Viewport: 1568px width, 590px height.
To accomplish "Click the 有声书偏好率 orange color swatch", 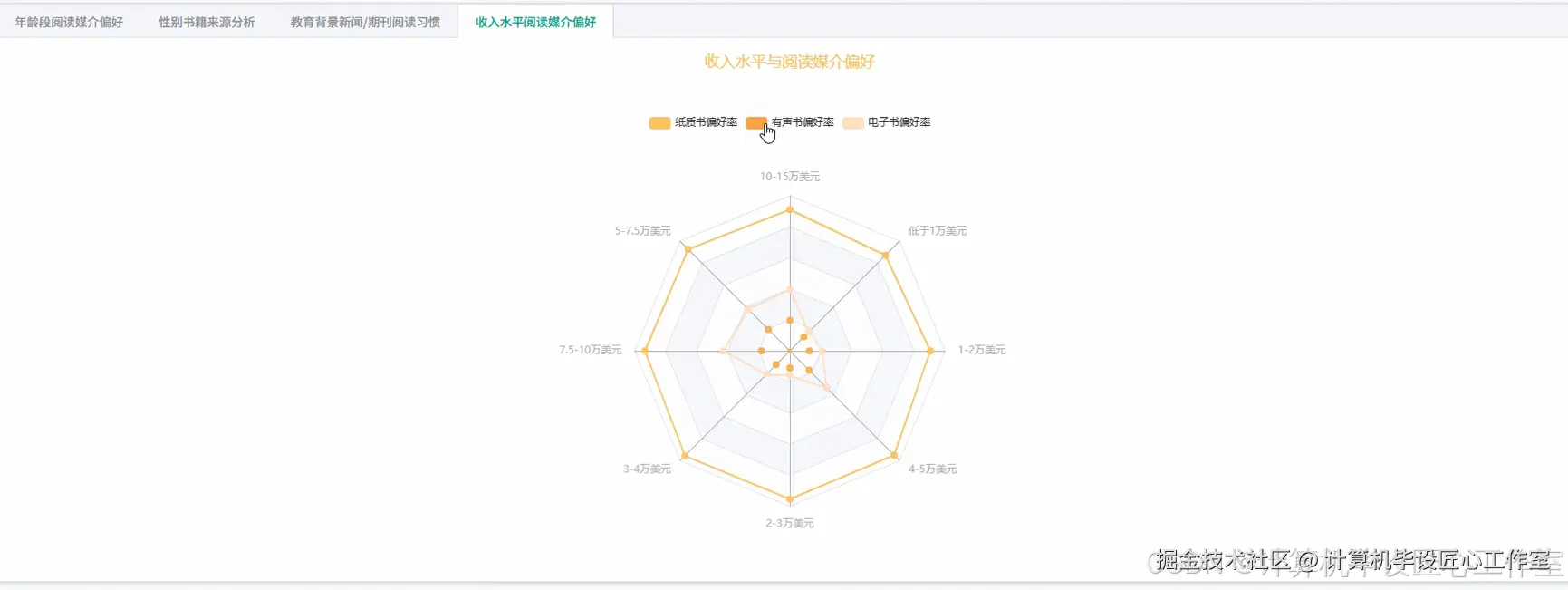I will coord(757,122).
